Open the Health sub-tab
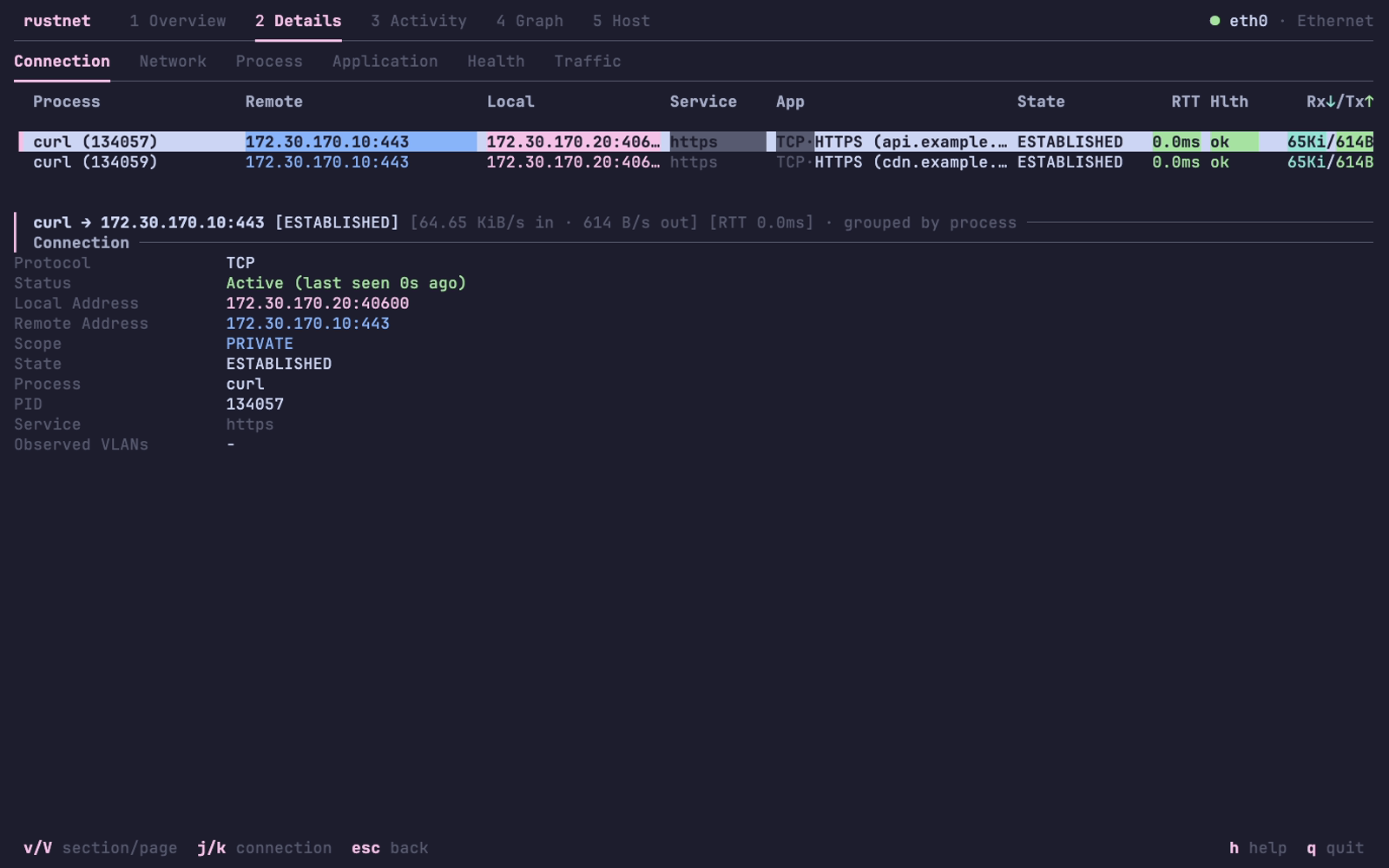 click(x=496, y=62)
